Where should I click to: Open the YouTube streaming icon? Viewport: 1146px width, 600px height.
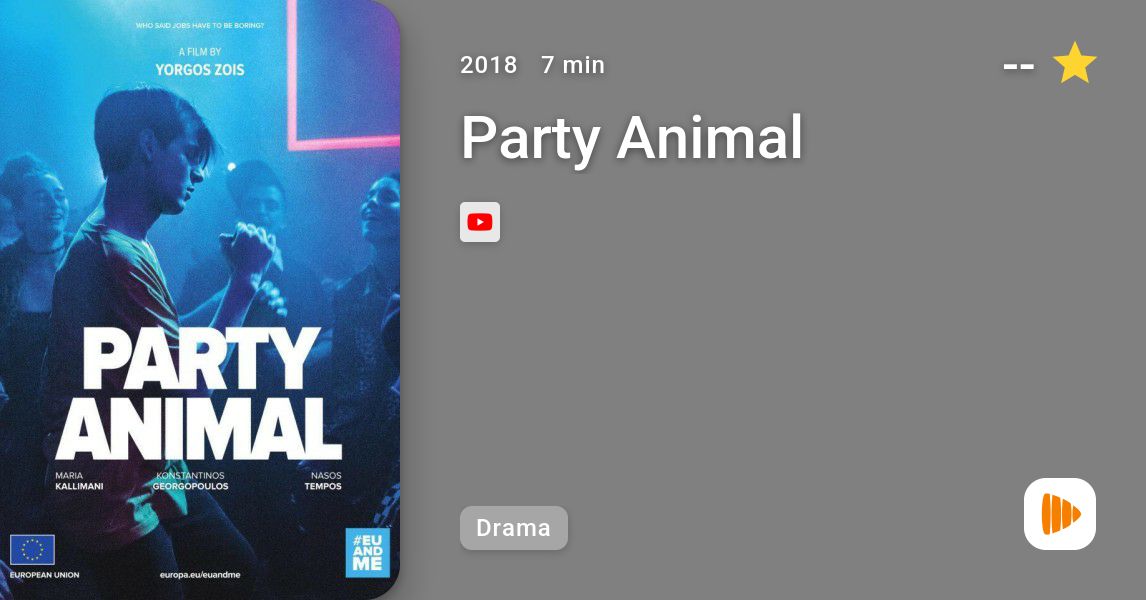tap(479, 222)
